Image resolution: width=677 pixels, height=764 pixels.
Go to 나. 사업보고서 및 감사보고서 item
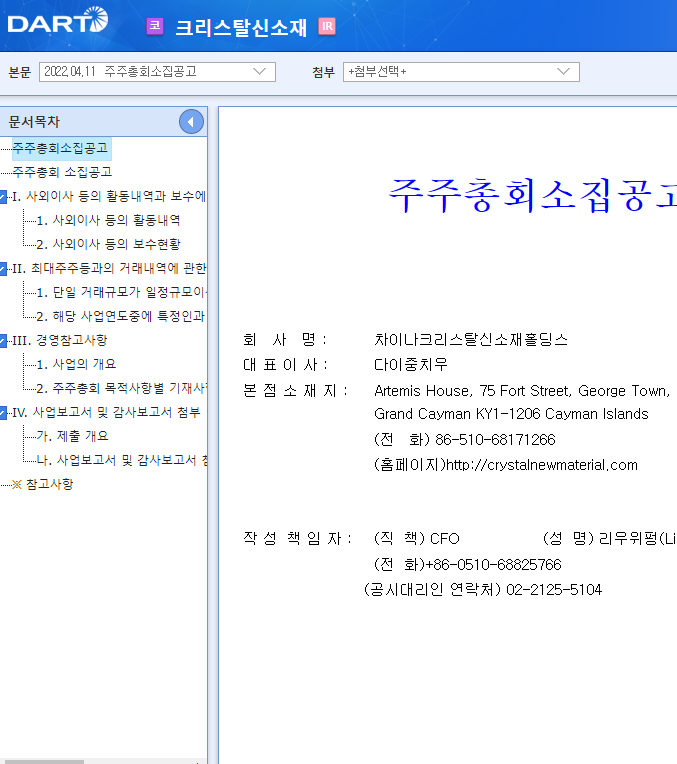[121, 460]
